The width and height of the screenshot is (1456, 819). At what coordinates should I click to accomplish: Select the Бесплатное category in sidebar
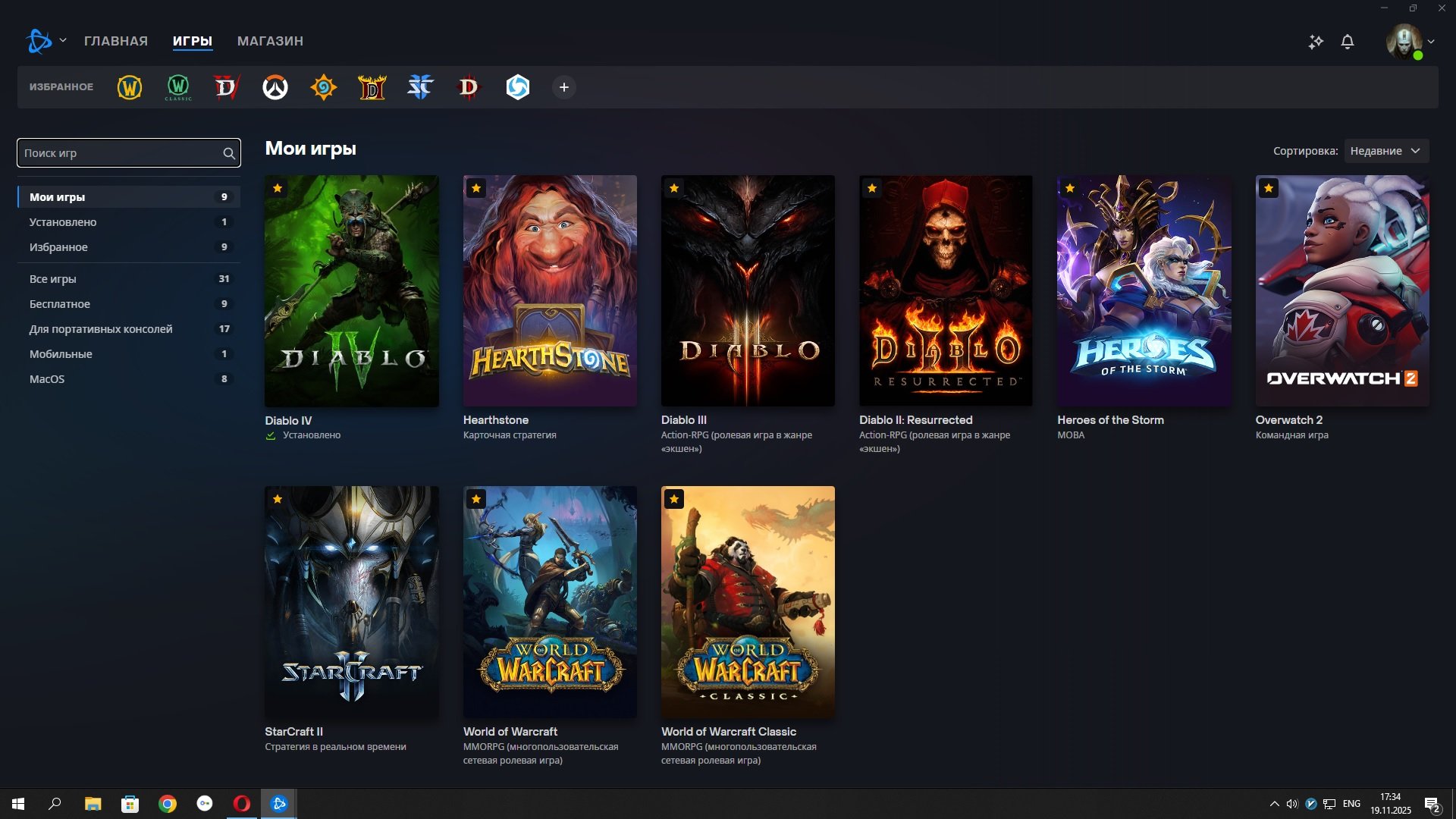60,304
